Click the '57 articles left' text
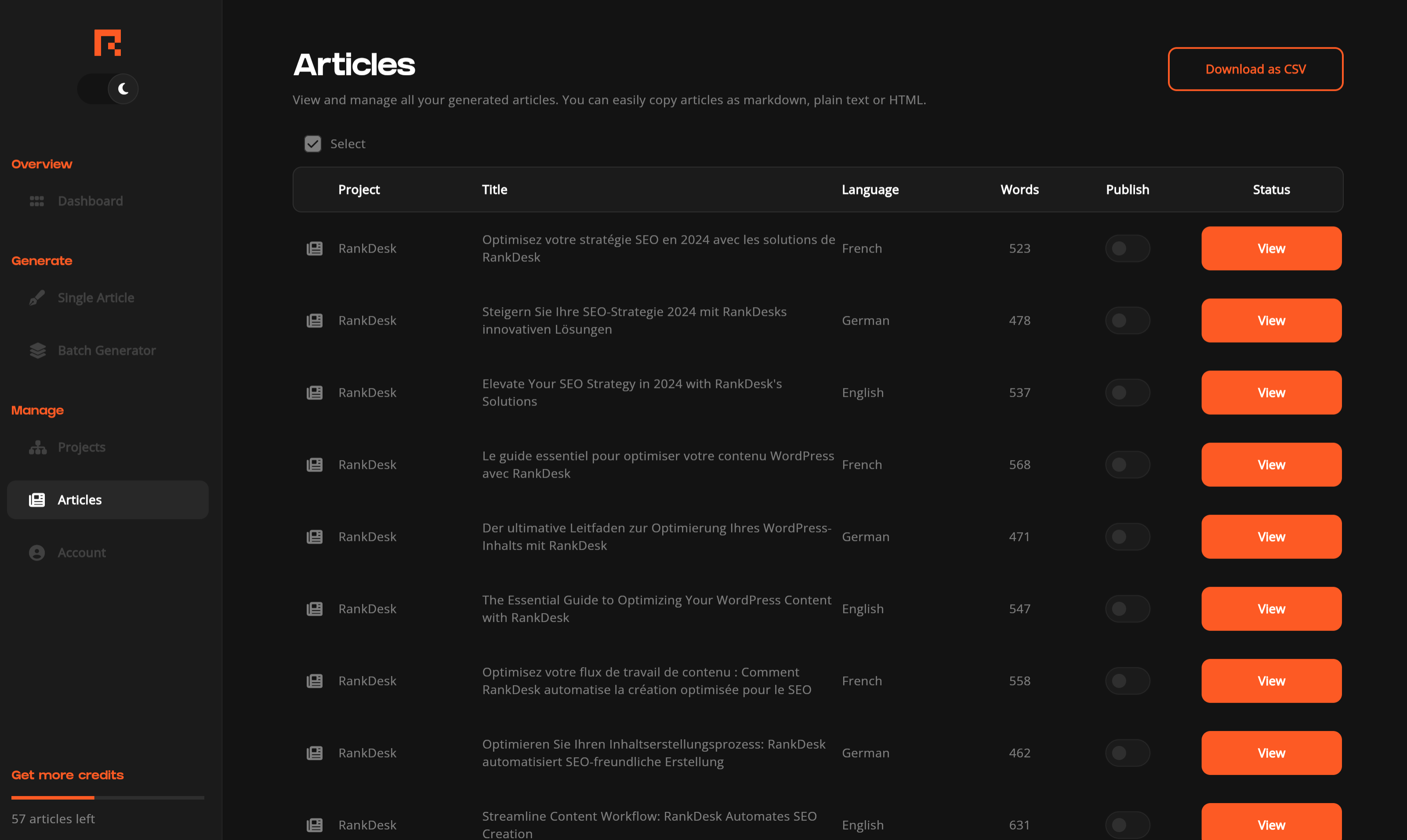The image size is (1407, 840). (53, 818)
